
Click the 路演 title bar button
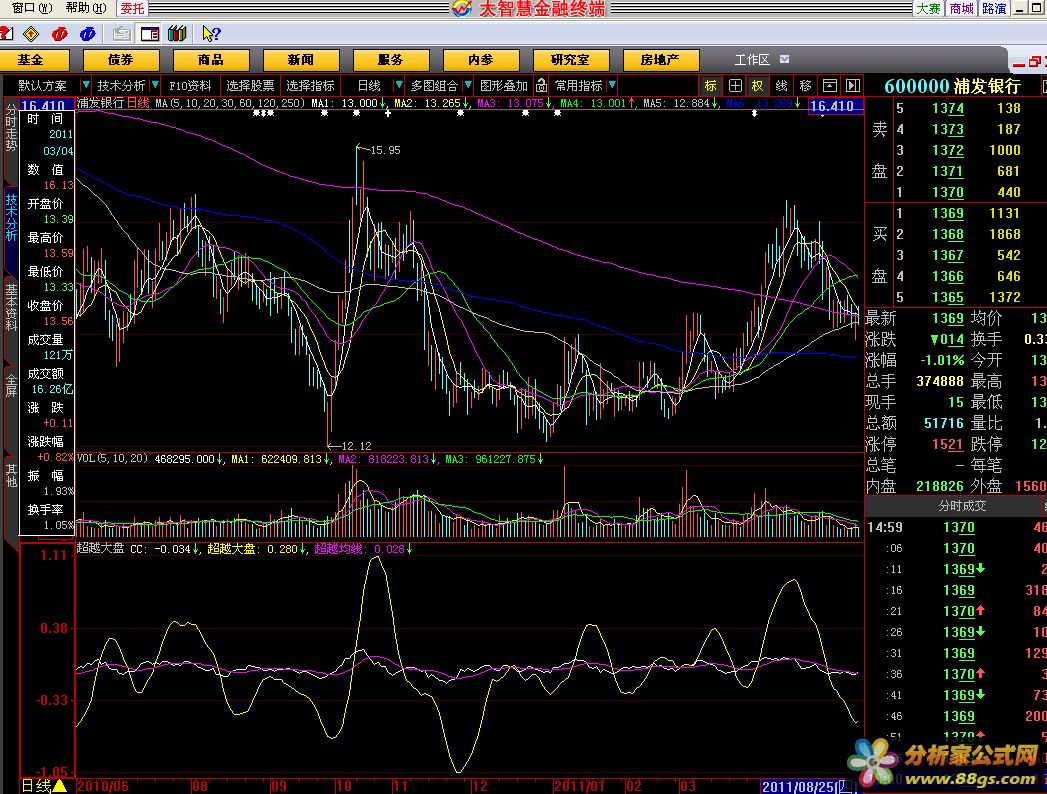(x=994, y=8)
